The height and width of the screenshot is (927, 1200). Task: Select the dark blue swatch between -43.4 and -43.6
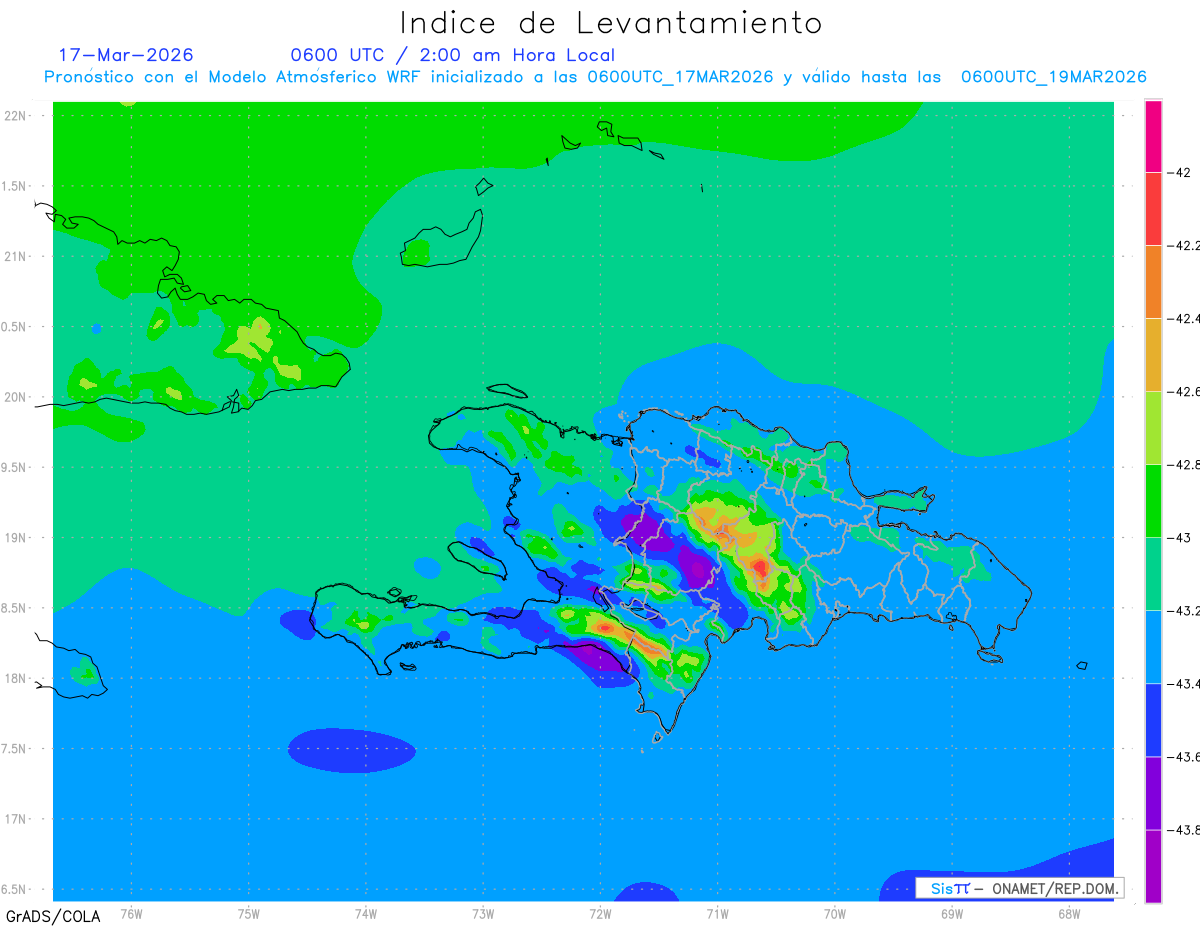pyautogui.click(x=1153, y=720)
